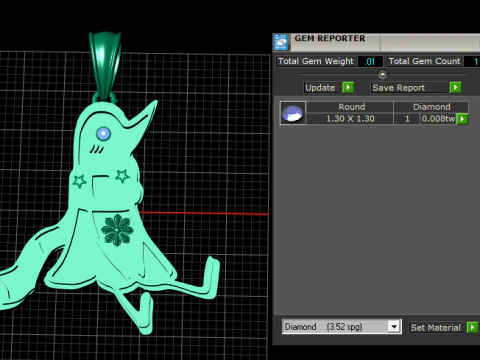
Task: Click the Total Gem Count value field
Action: pos(472,62)
